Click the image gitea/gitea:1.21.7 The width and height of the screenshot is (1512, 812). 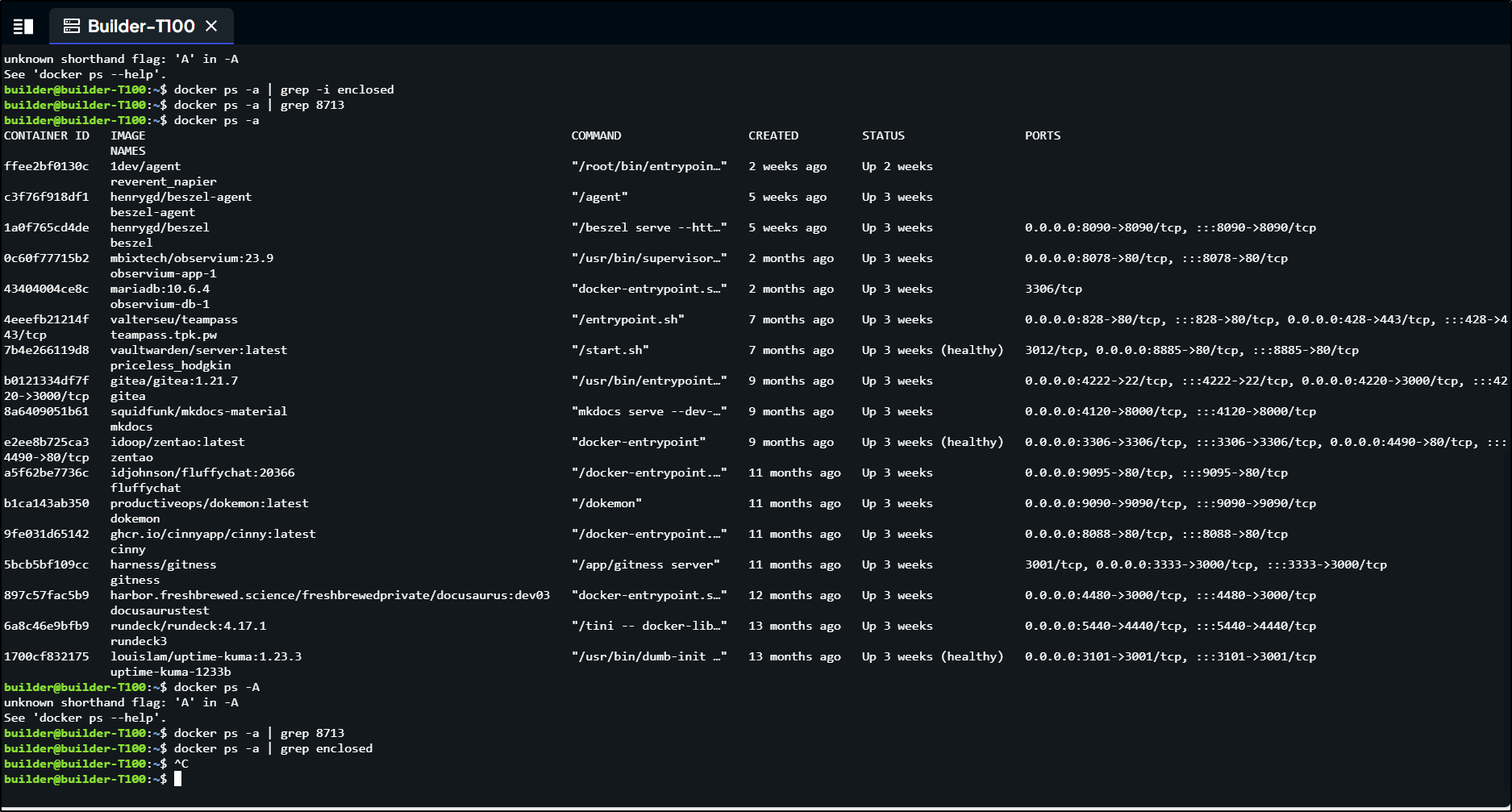point(174,381)
